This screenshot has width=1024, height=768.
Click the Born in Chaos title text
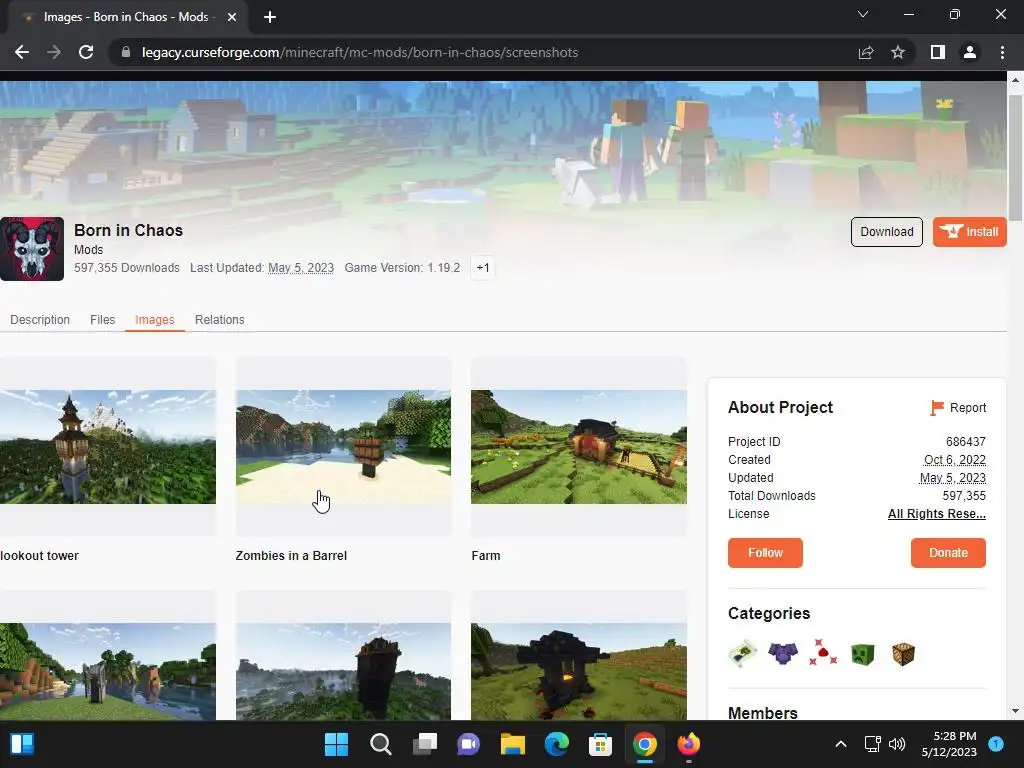pos(128,231)
